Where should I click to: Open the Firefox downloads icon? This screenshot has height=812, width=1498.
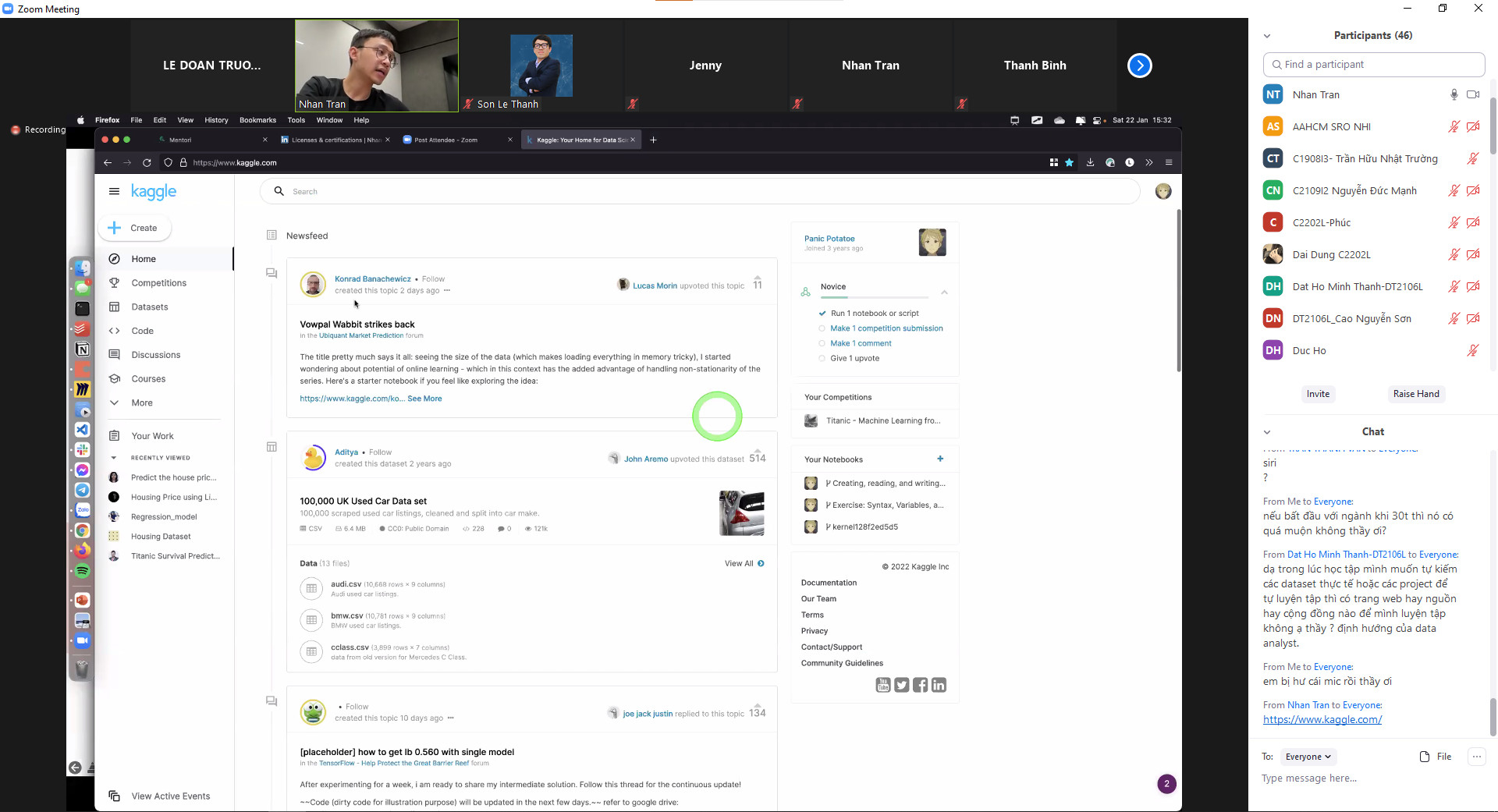[1090, 162]
